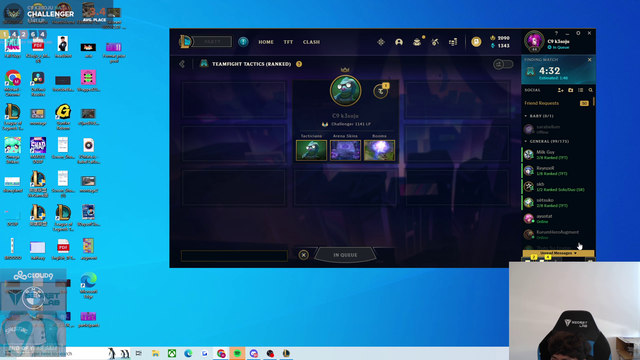Image resolution: width=640 pixels, height=360 pixels.
Task: Click the PARTY button in the top bar
Action: [212, 42]
